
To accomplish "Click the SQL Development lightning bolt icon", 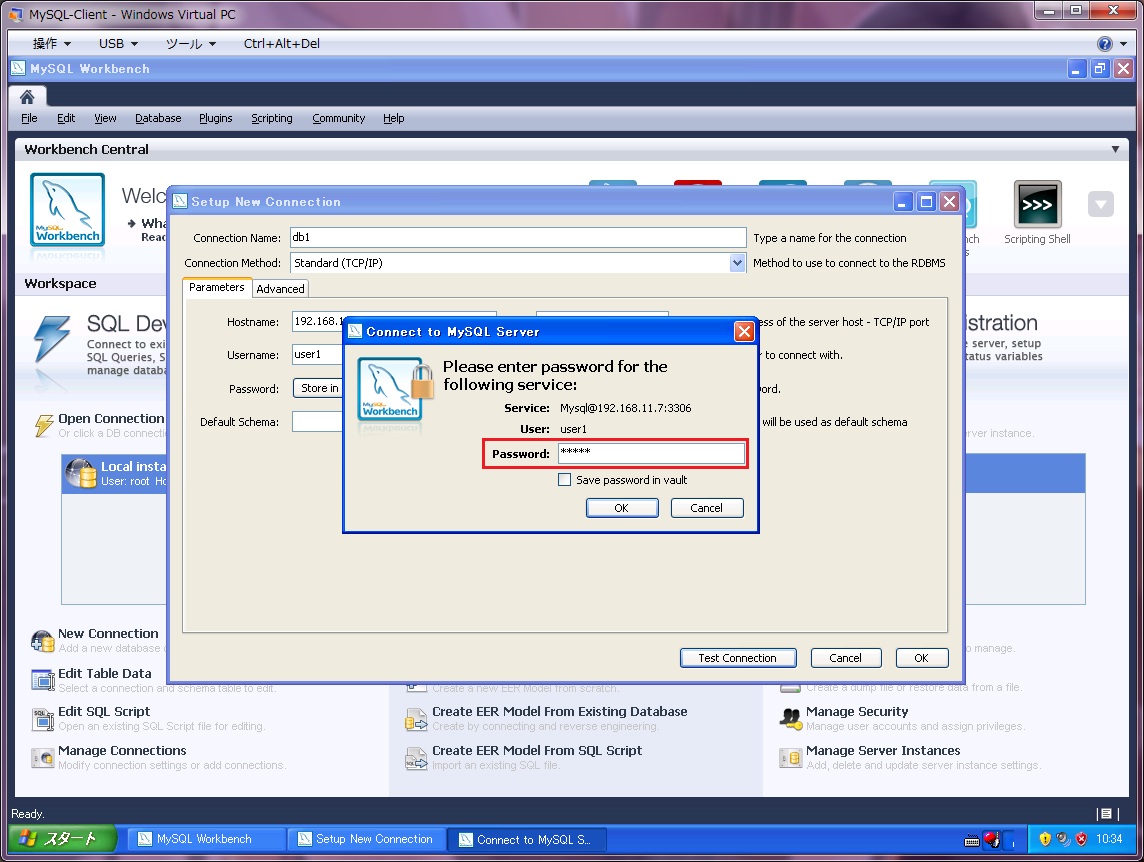I will (x=52, y=339).
